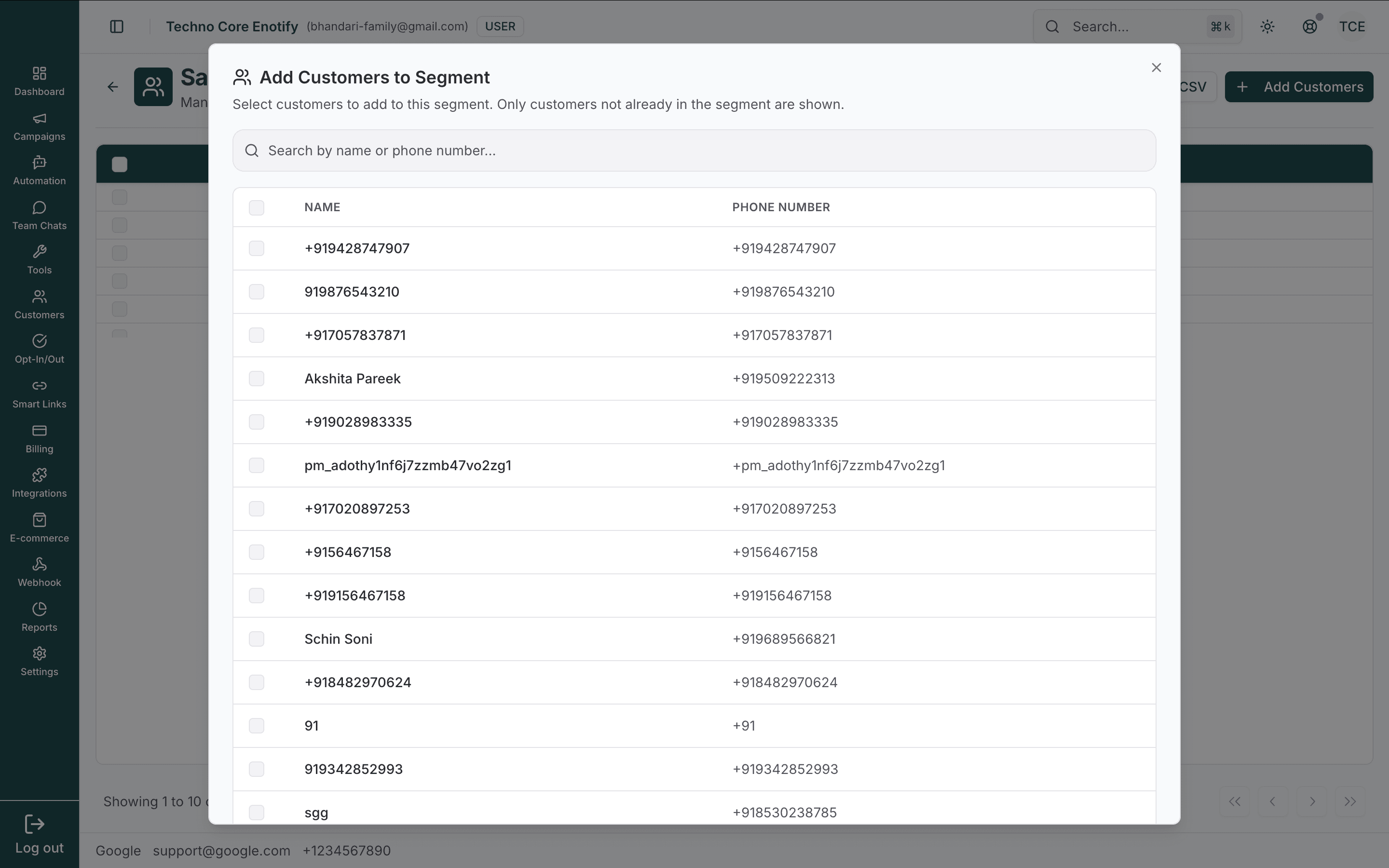Select the +917057837871 checkbox
The image size is (1389, 868).
257,335
